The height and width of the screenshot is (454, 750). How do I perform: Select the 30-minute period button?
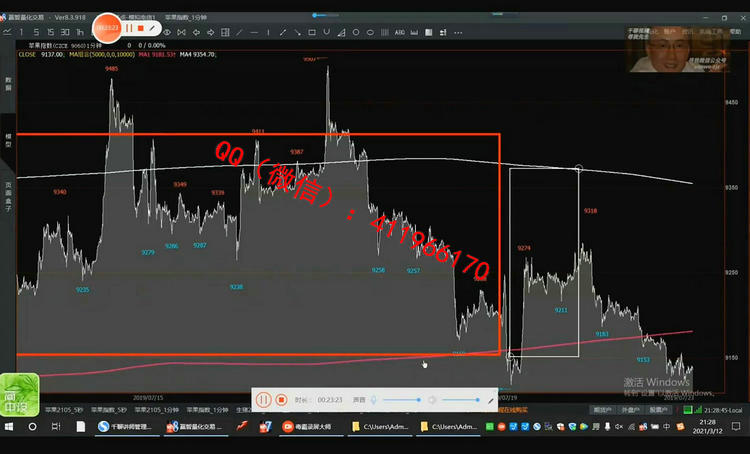(x=65, y=32)
